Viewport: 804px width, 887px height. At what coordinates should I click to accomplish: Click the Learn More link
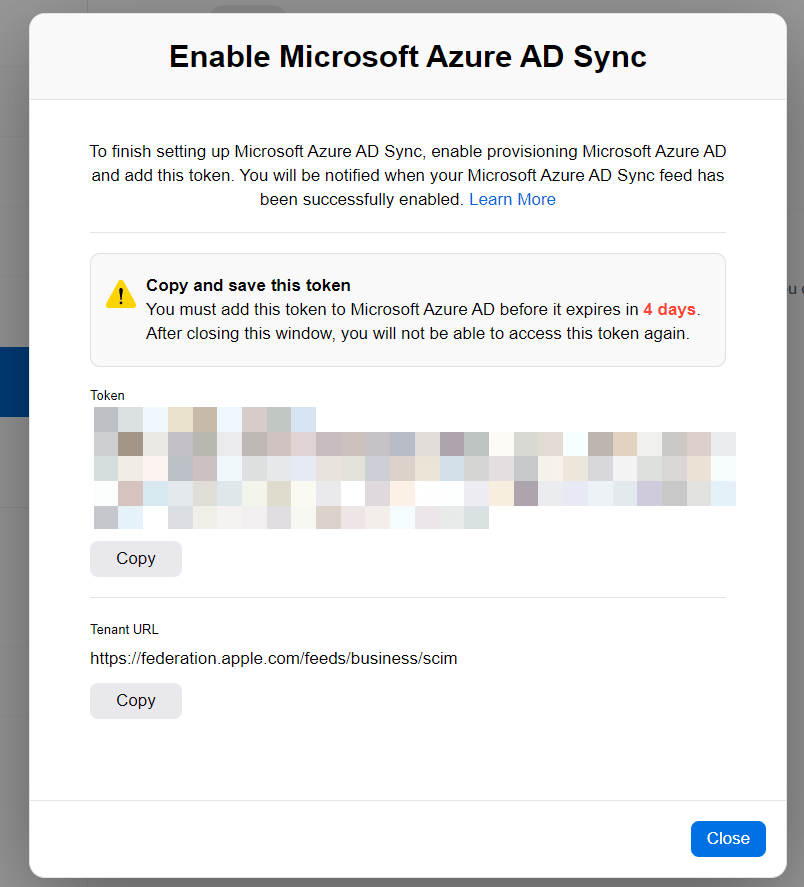click(512, 199)
